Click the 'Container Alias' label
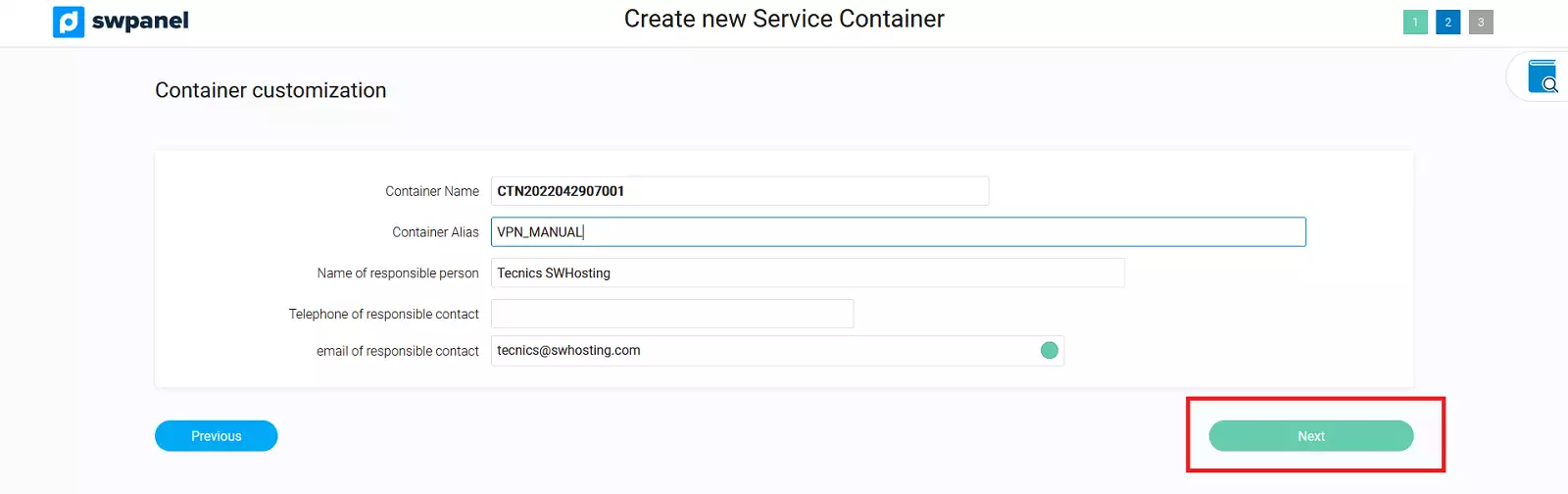The image size is (1568, 494). pyautogui.click(x=435, y=232)
